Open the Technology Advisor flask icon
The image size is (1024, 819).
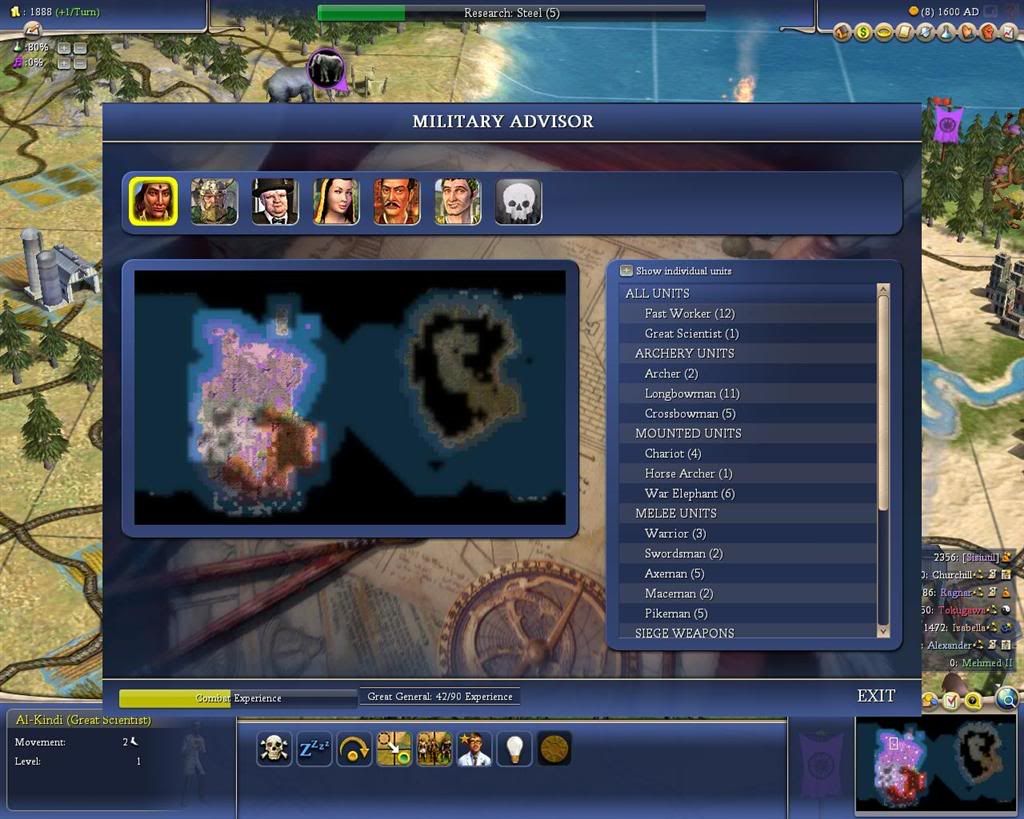coord(947,31)
